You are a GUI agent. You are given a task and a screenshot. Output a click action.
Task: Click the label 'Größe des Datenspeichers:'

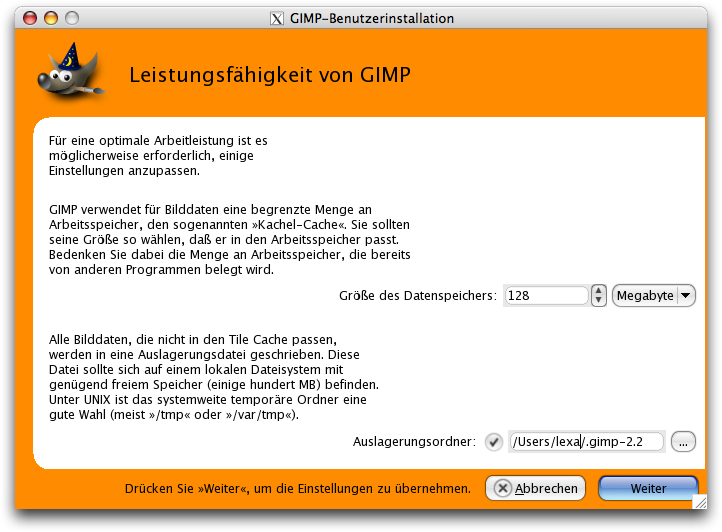(418, 296)
